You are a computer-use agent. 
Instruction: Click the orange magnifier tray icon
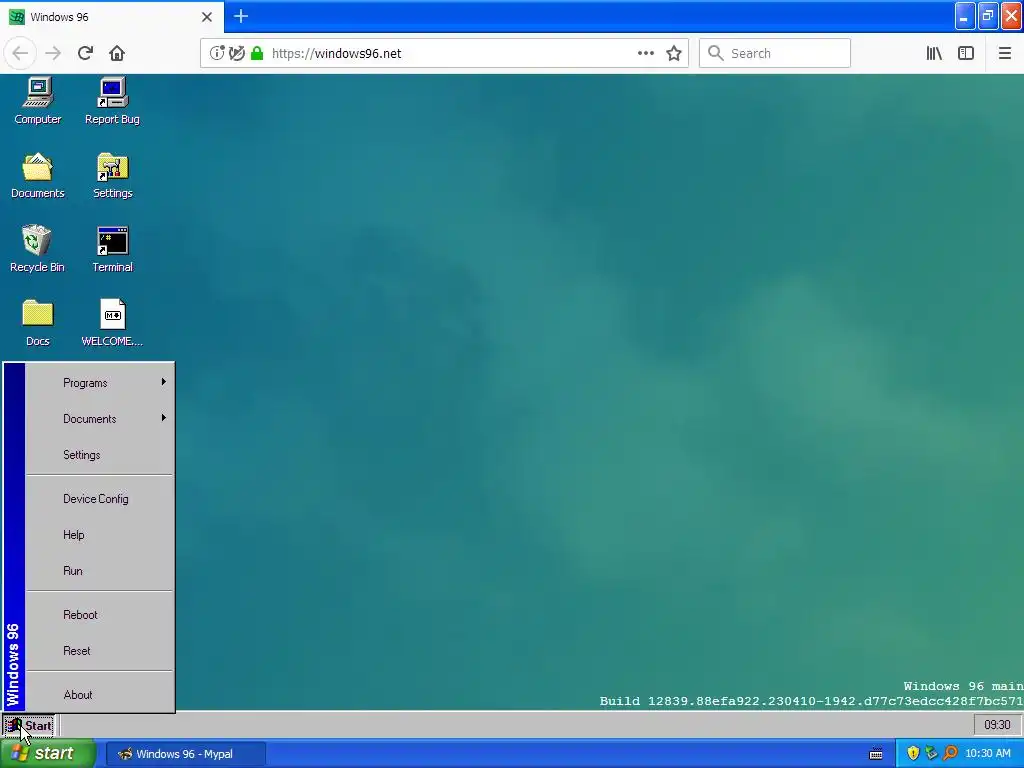tap(950, 754)
